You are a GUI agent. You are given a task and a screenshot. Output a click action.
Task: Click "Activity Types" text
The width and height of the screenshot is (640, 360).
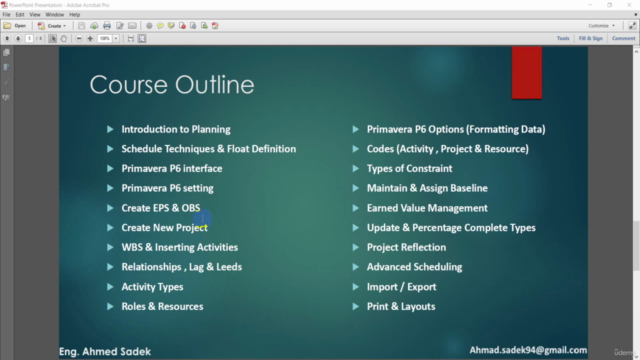click(x=152, y=287)
